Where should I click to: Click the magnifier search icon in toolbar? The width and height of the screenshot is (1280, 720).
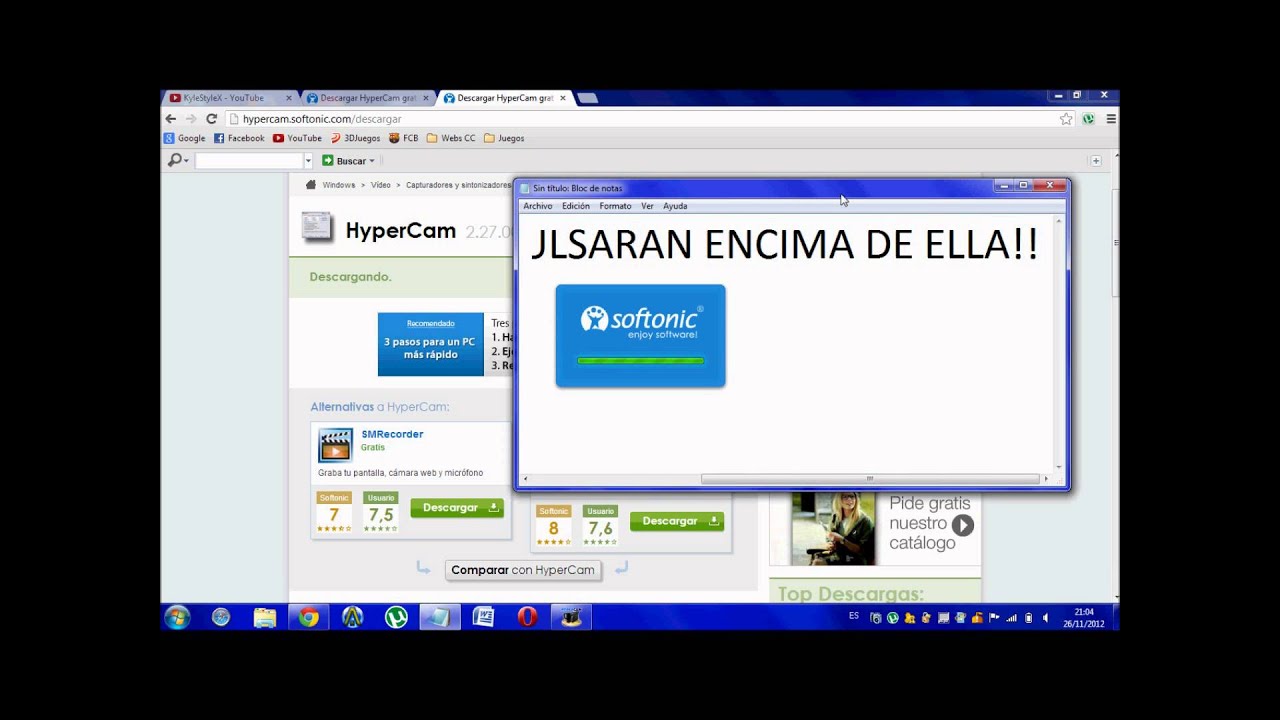tap(175, 160)
